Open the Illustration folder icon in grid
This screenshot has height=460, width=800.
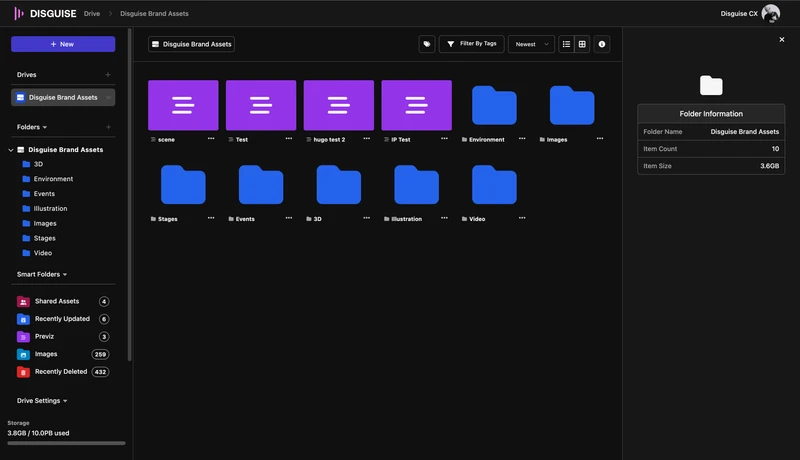click(x=416, y=185)
